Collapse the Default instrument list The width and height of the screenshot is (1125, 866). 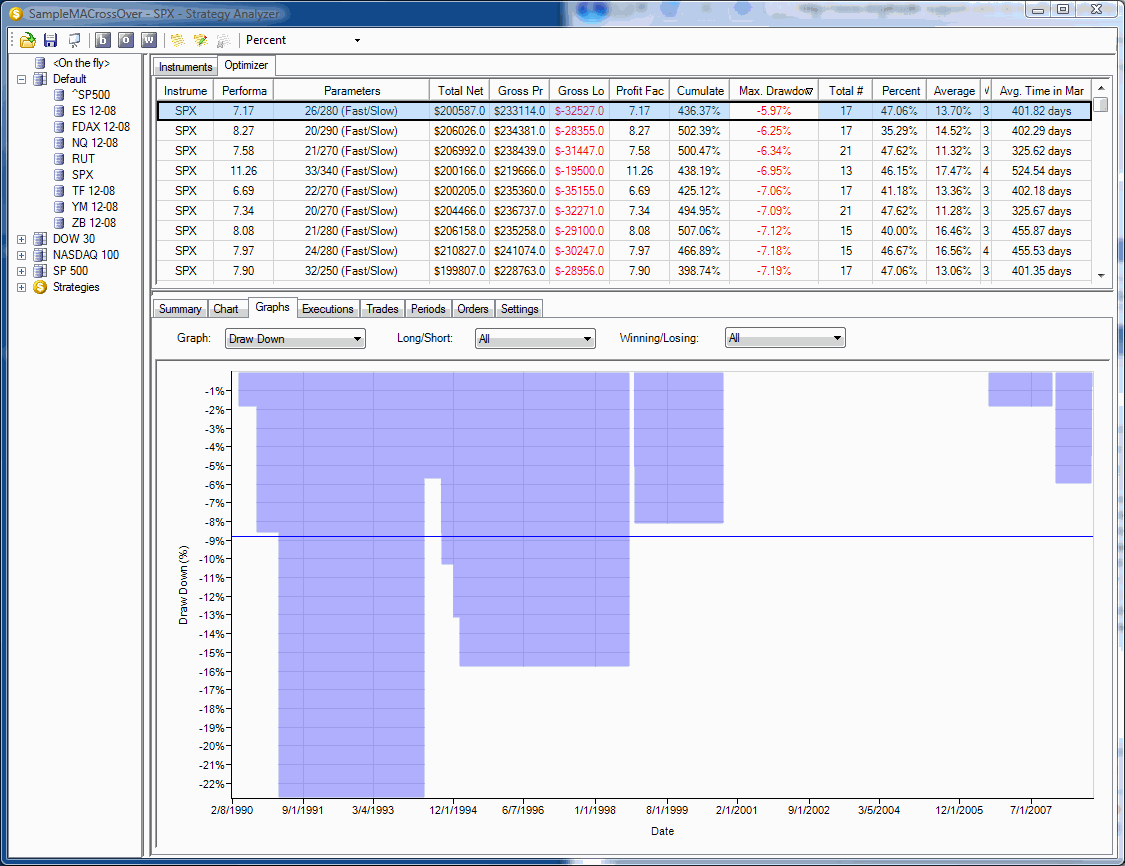pyautogui.click(x=22, y=79)
